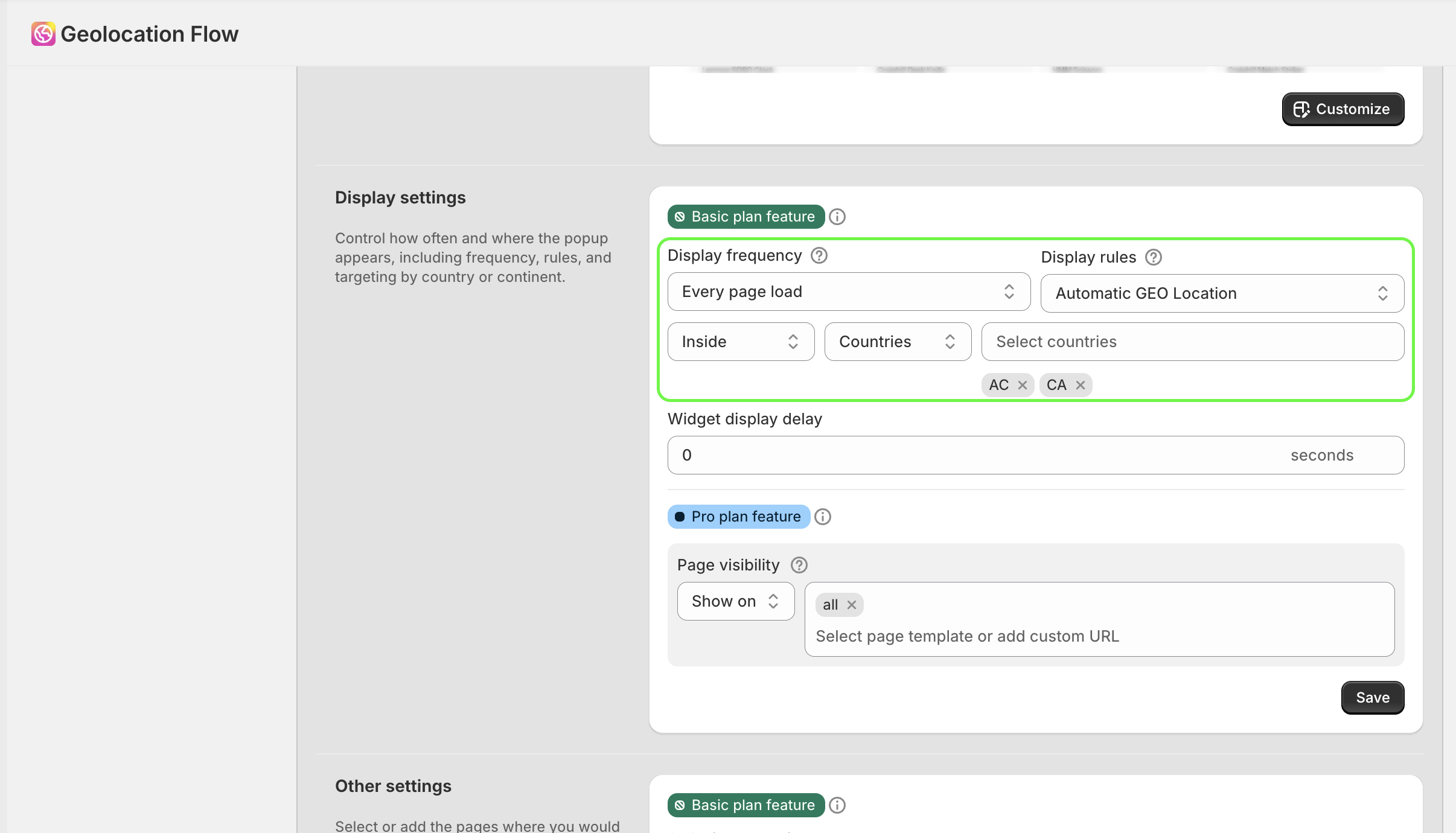This screenshot has height=833, width=1456.
Task: Select the Pro plan feature badge
Action: pyautogui.click(x=738, y=517)
